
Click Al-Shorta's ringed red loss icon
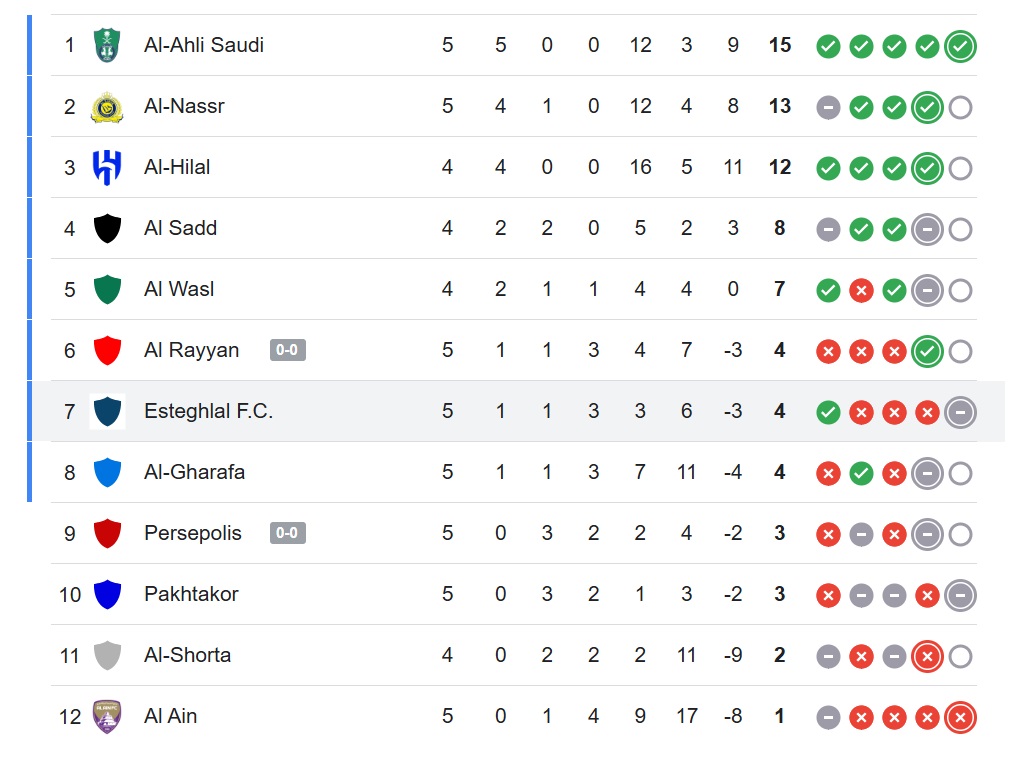[927, 656]
